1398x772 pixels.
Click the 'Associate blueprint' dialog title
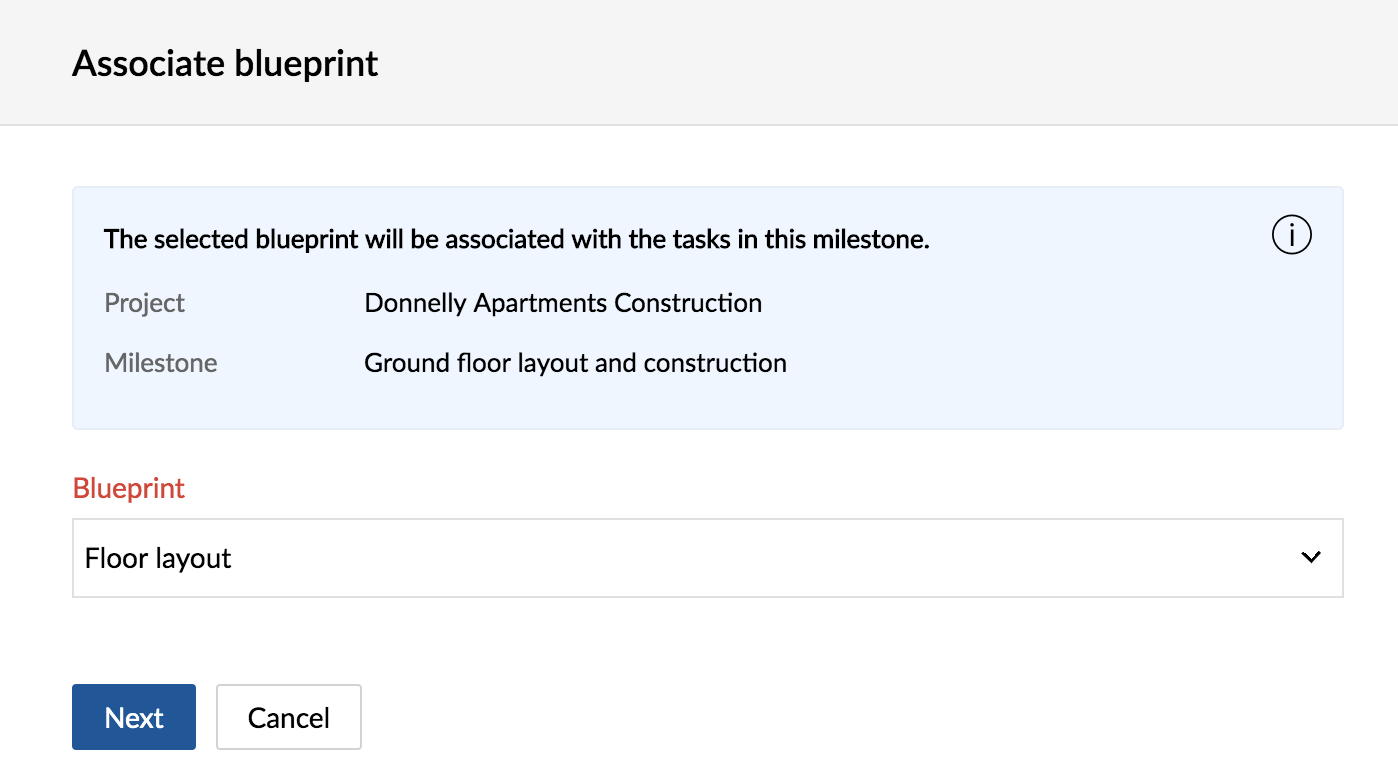click(x=225, y=63)
